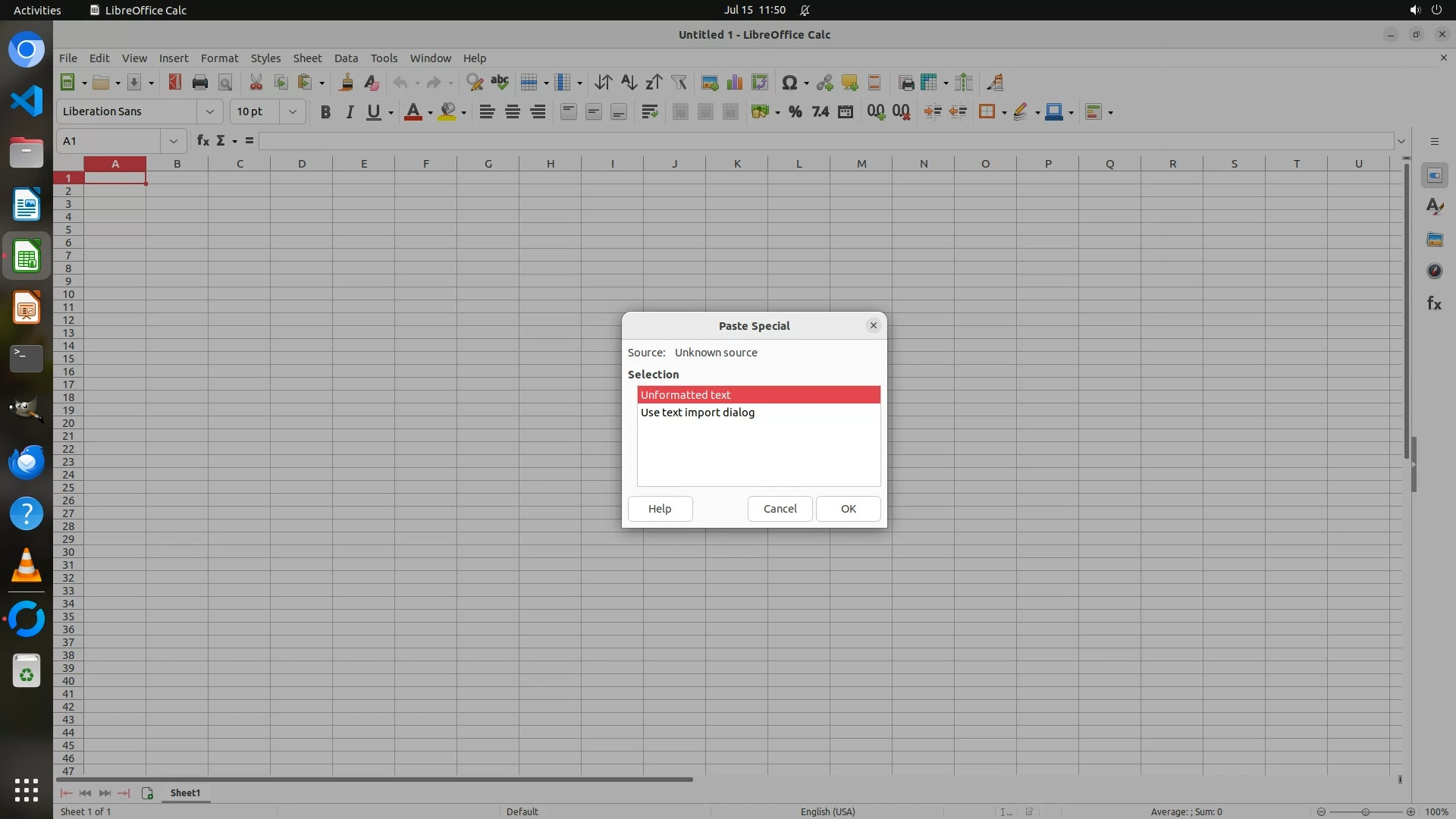The height and width of the screenshot is (819, 1456).
Task: Click the Format as Percent icon
Action: [795, 111]
